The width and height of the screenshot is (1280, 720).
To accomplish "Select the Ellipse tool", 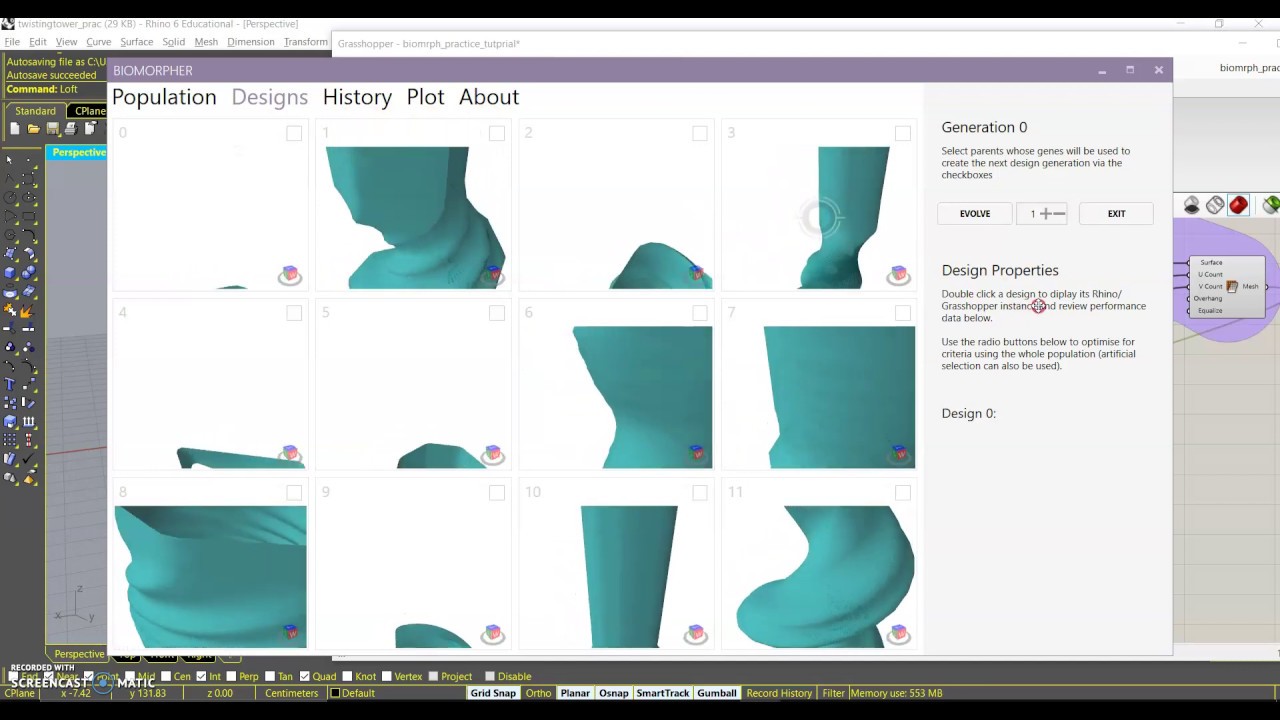I will point(28,197).
